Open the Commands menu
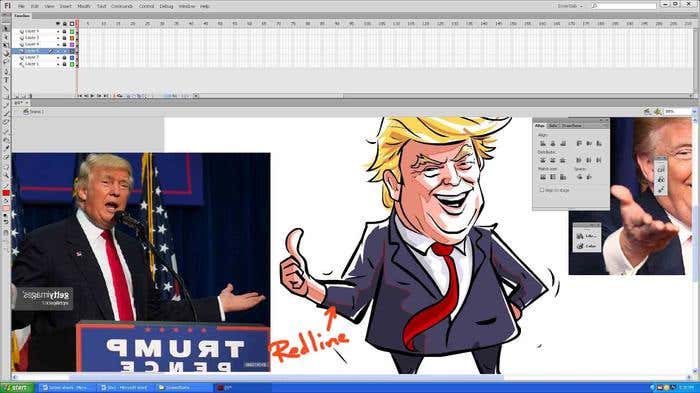 pos(122,6)
